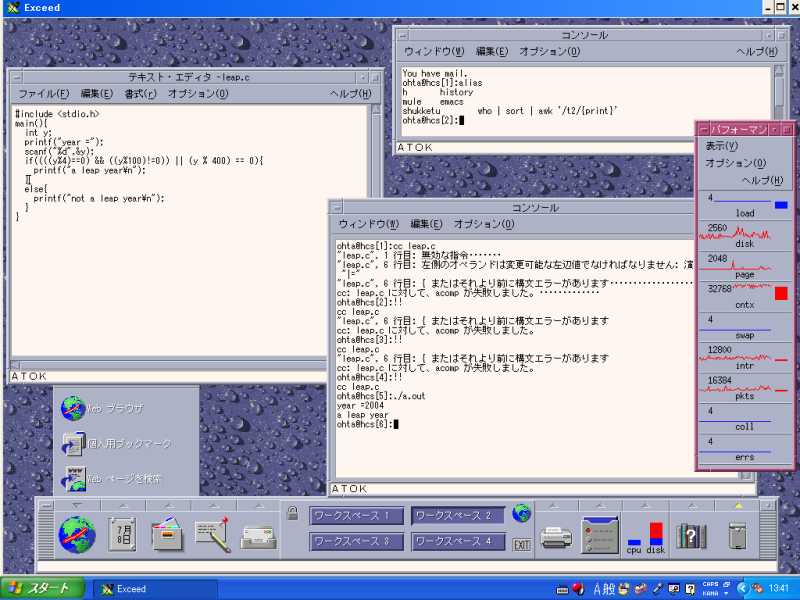Screen dimensions: 800x600
Task: Expand the subpanel arrow above the calendar
Action: click(123, 505)
